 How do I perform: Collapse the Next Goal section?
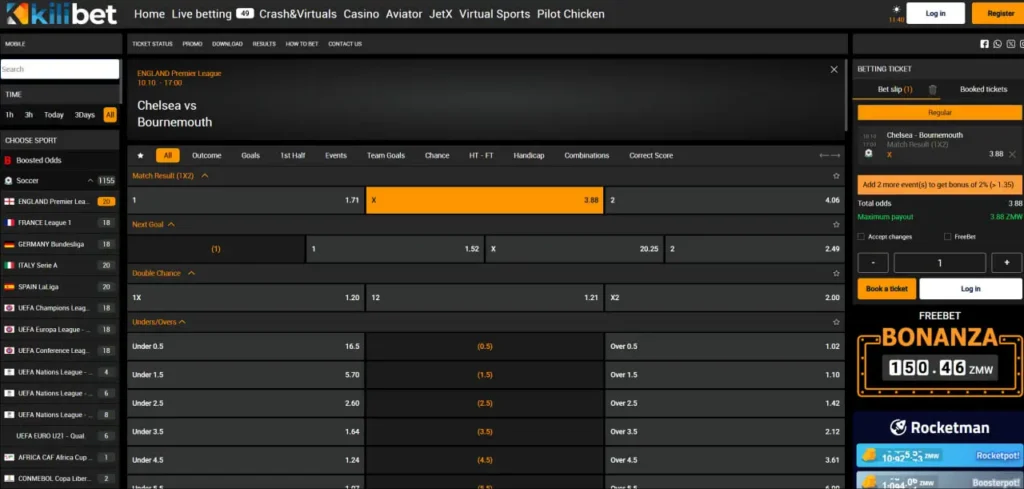171,224
